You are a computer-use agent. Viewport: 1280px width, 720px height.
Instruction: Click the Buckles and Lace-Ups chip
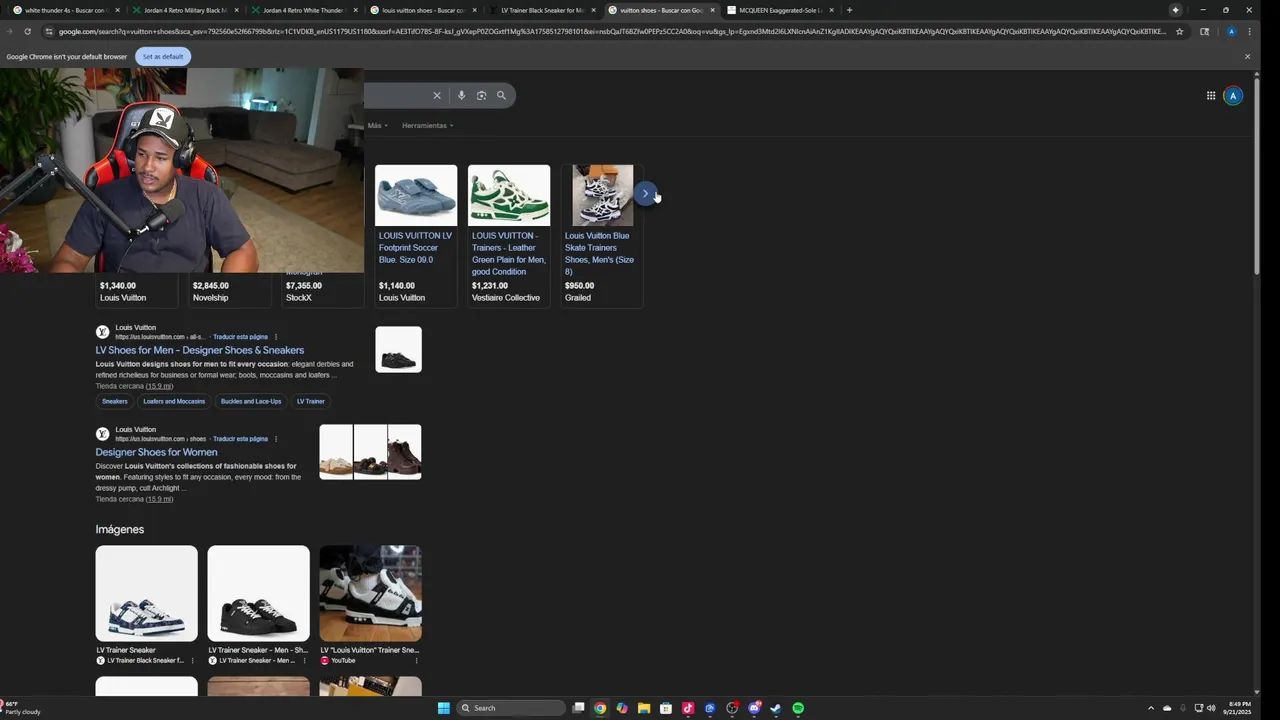(251, 401)
